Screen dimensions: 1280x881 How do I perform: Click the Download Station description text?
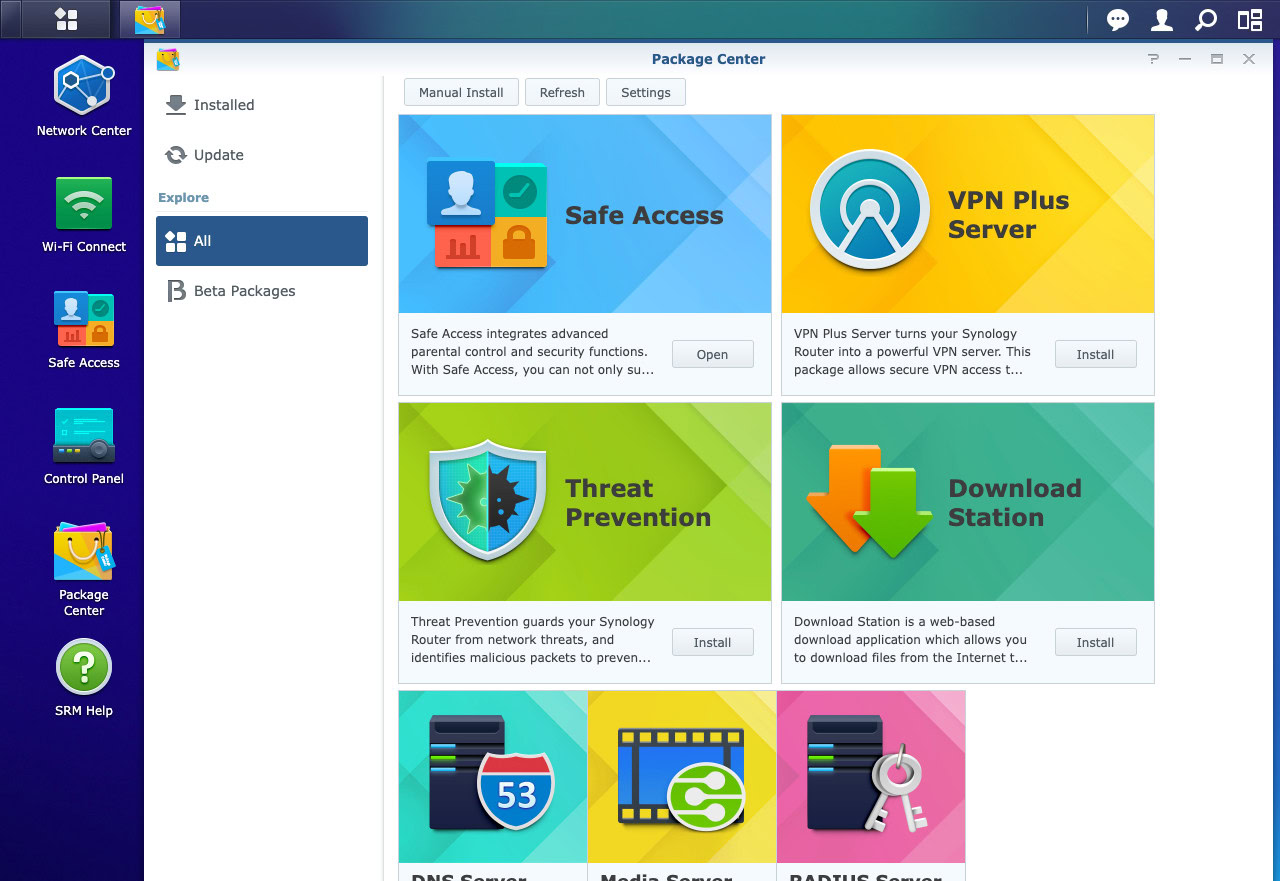point(911,640)
